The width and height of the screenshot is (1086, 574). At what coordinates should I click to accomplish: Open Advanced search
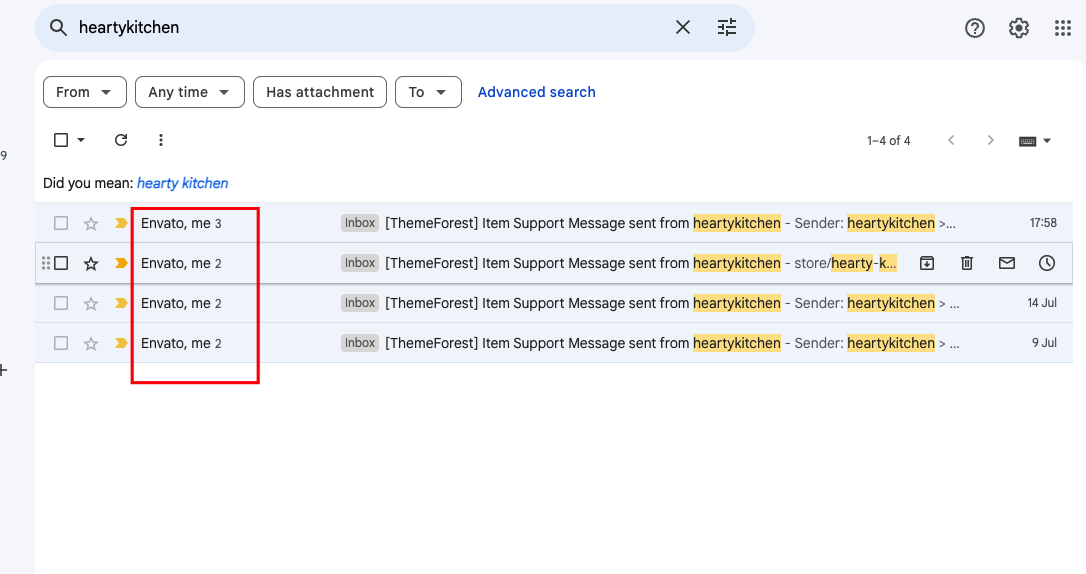[537, 92]
